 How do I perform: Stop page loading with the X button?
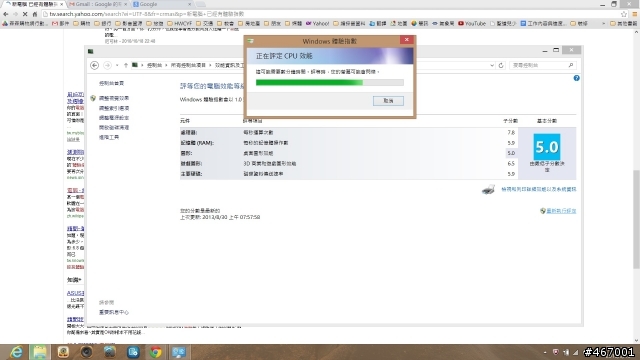pyautogui.click(x=25, y=14)
